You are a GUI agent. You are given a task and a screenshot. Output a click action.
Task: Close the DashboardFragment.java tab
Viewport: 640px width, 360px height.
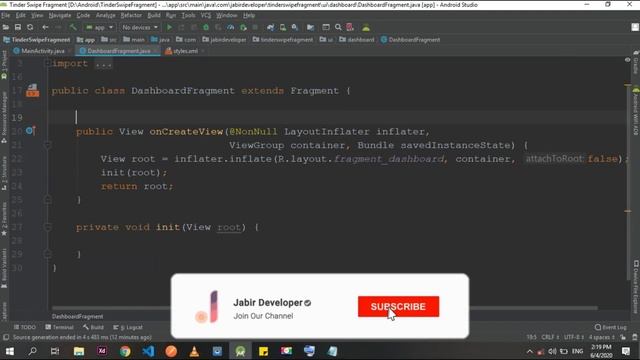click(156, 51)
